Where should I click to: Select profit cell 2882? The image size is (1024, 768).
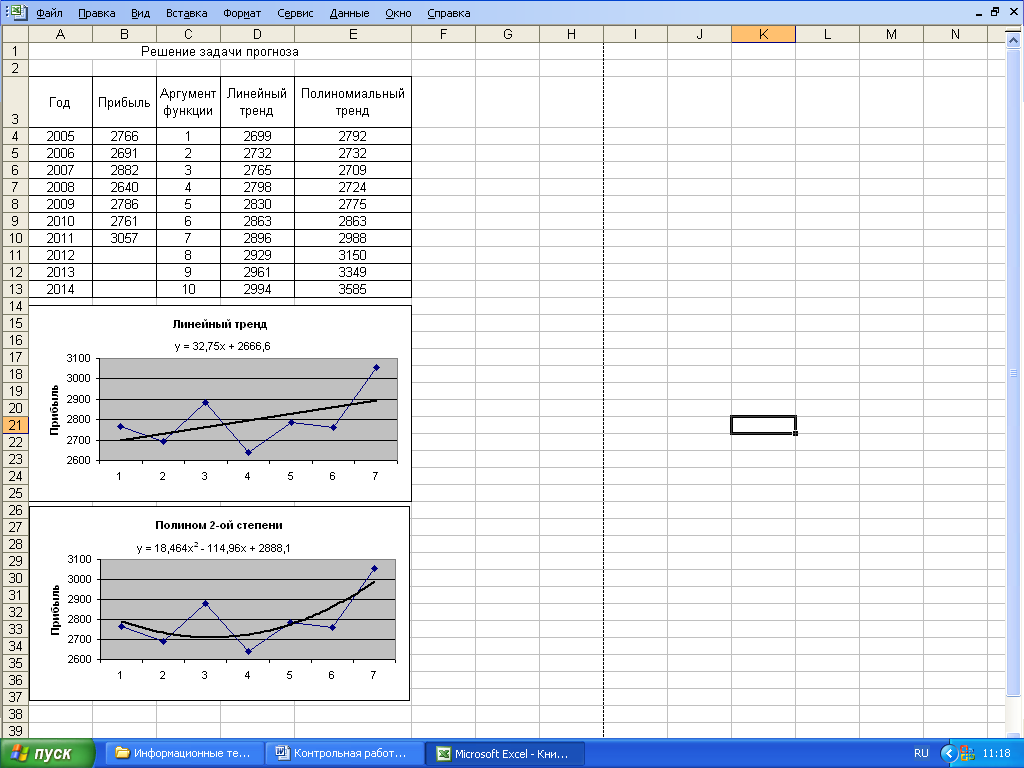tap(124, 170)
